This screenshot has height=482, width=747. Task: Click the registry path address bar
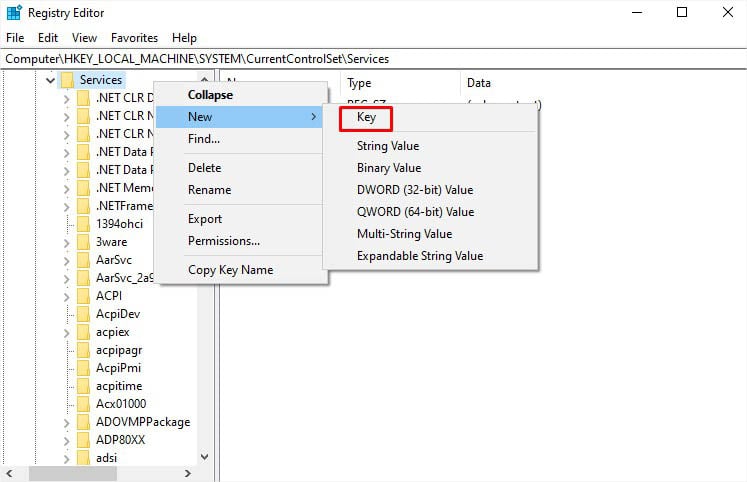[x=374, y=59]
